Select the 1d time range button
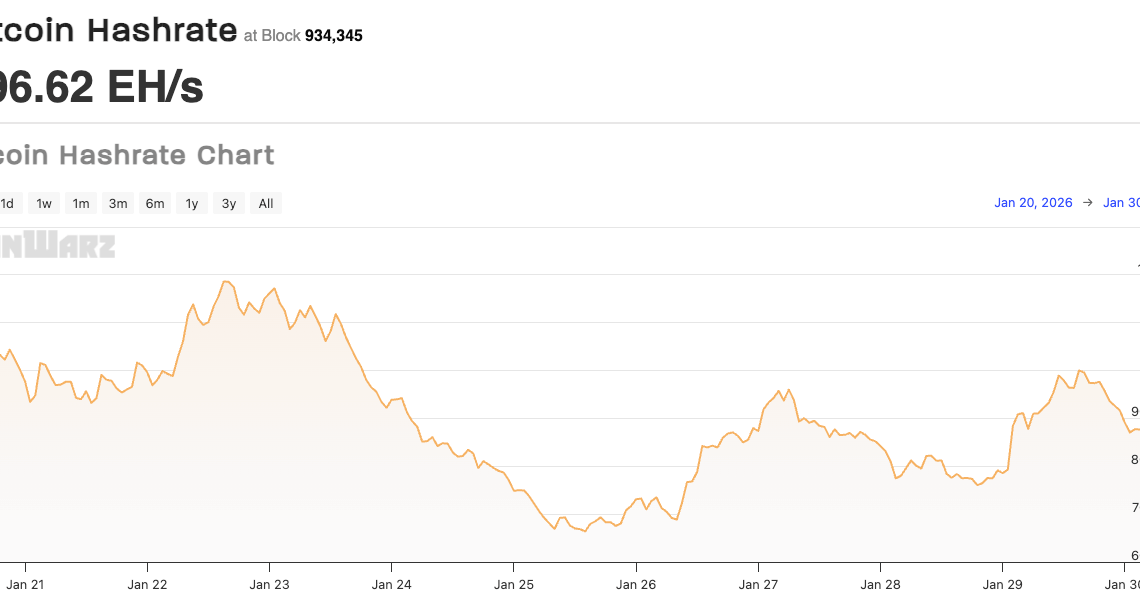 [7, 203]
